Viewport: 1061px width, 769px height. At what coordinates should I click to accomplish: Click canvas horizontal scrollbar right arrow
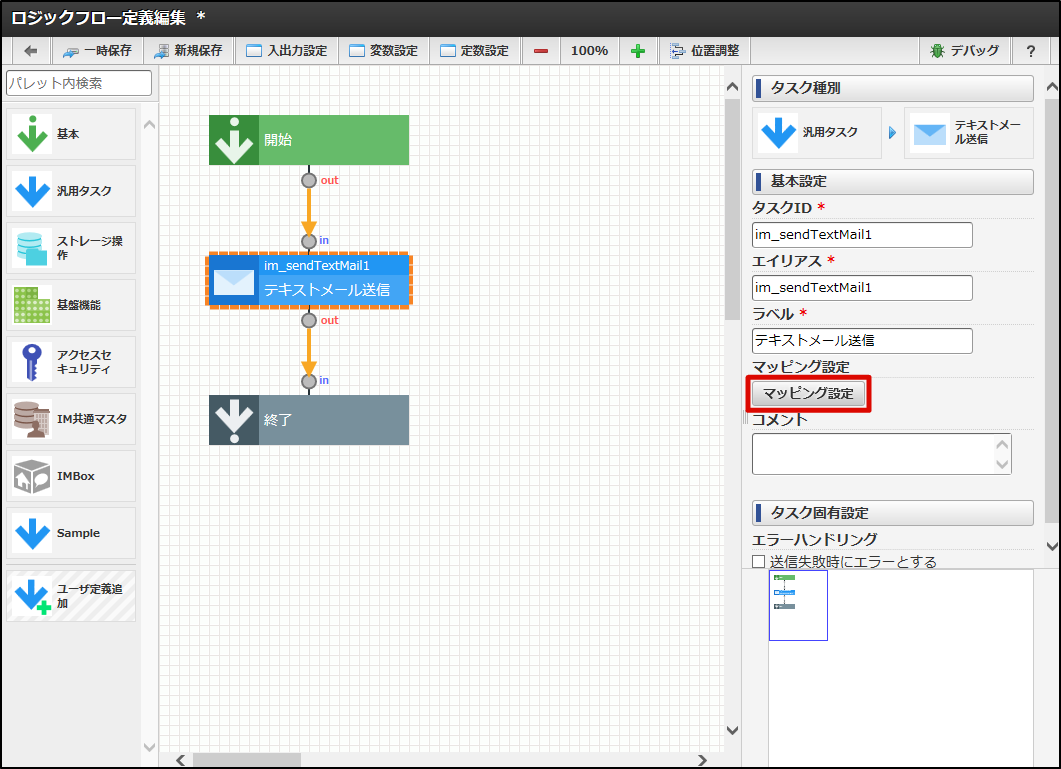[702, 760]
